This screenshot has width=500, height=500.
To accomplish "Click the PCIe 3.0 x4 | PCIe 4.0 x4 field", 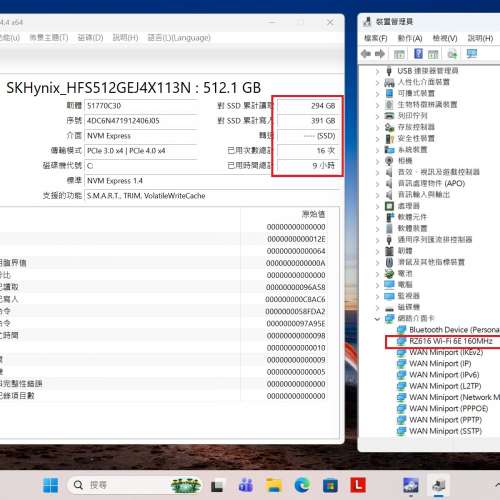I will [141, 151].
